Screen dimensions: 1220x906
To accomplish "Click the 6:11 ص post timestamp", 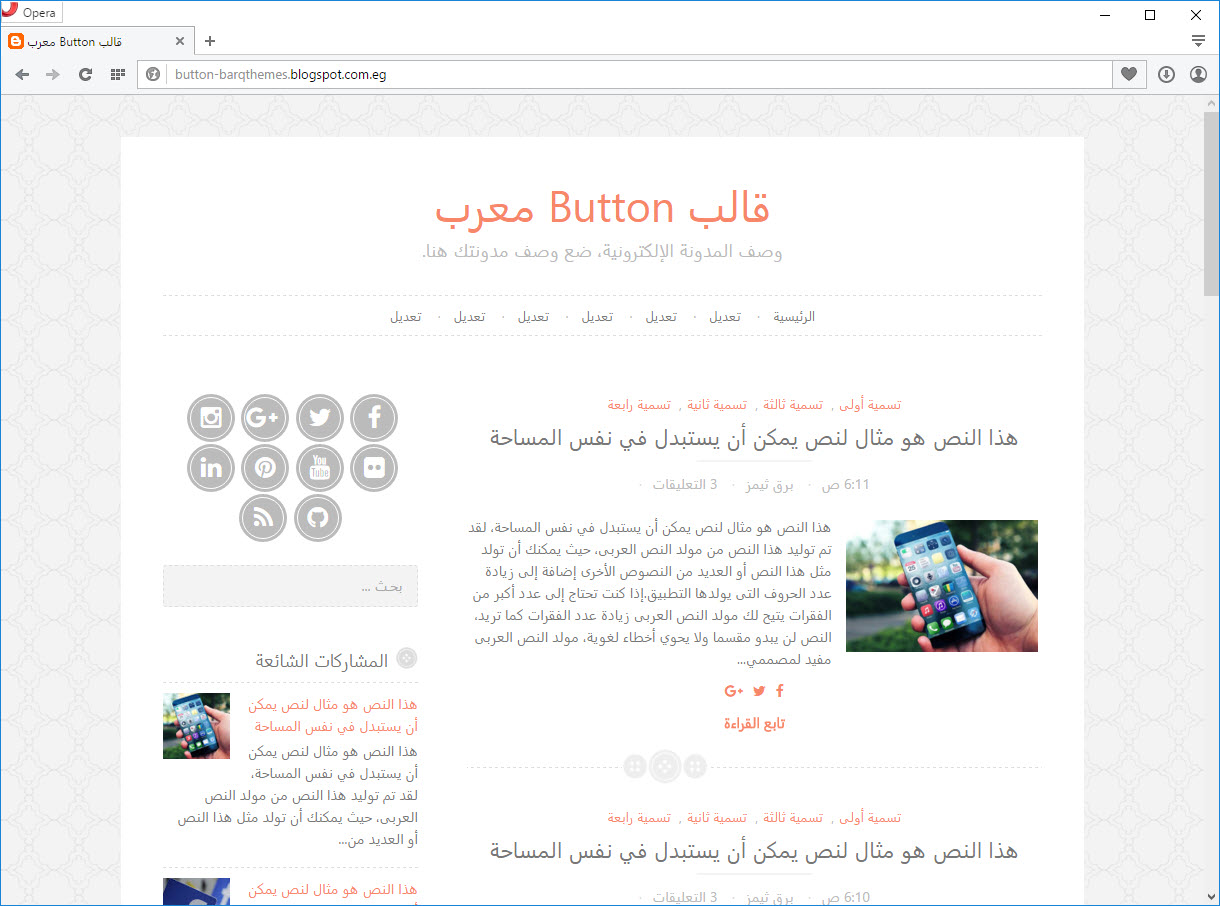I will [846, 485].
